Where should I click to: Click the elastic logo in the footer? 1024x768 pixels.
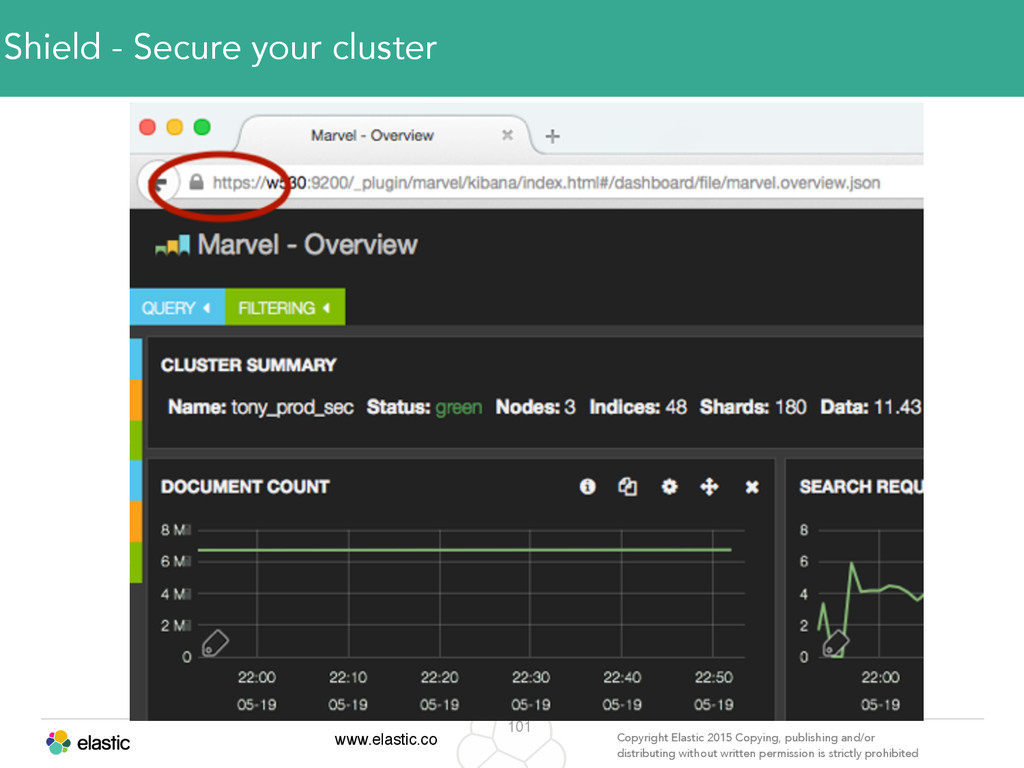88,743
